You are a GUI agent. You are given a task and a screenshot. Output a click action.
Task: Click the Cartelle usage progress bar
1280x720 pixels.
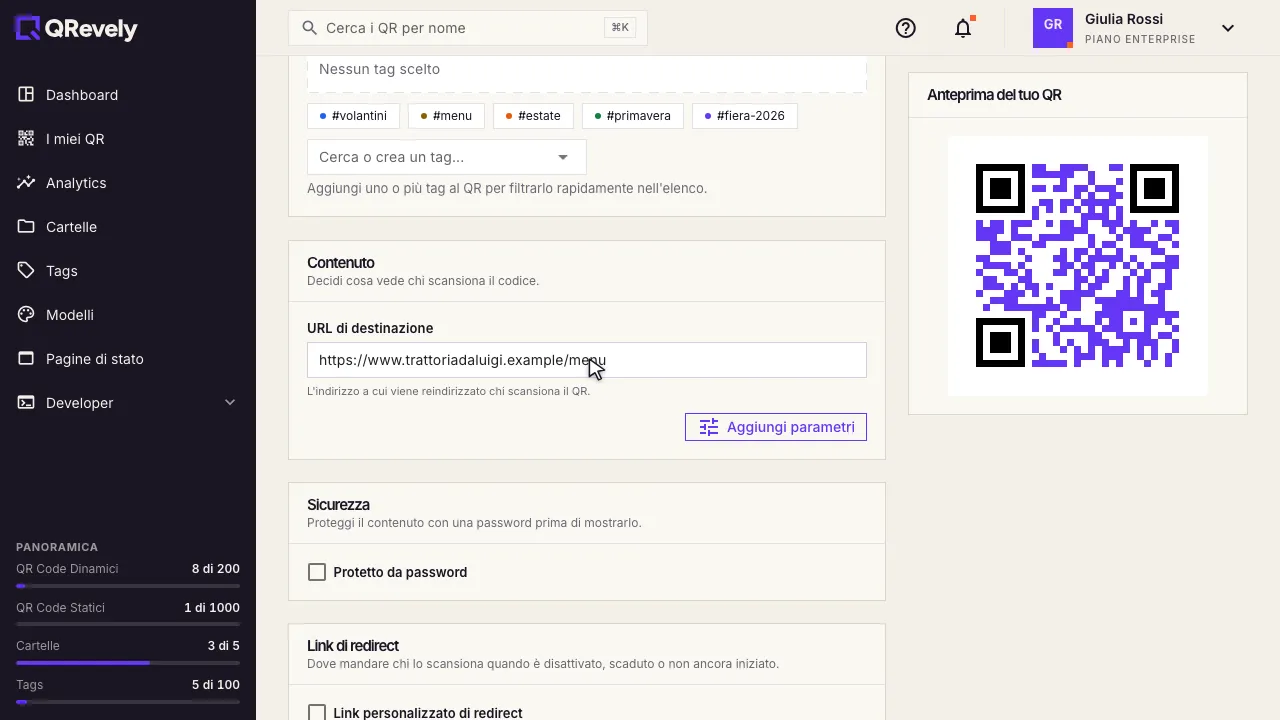[x=128, y=663]
